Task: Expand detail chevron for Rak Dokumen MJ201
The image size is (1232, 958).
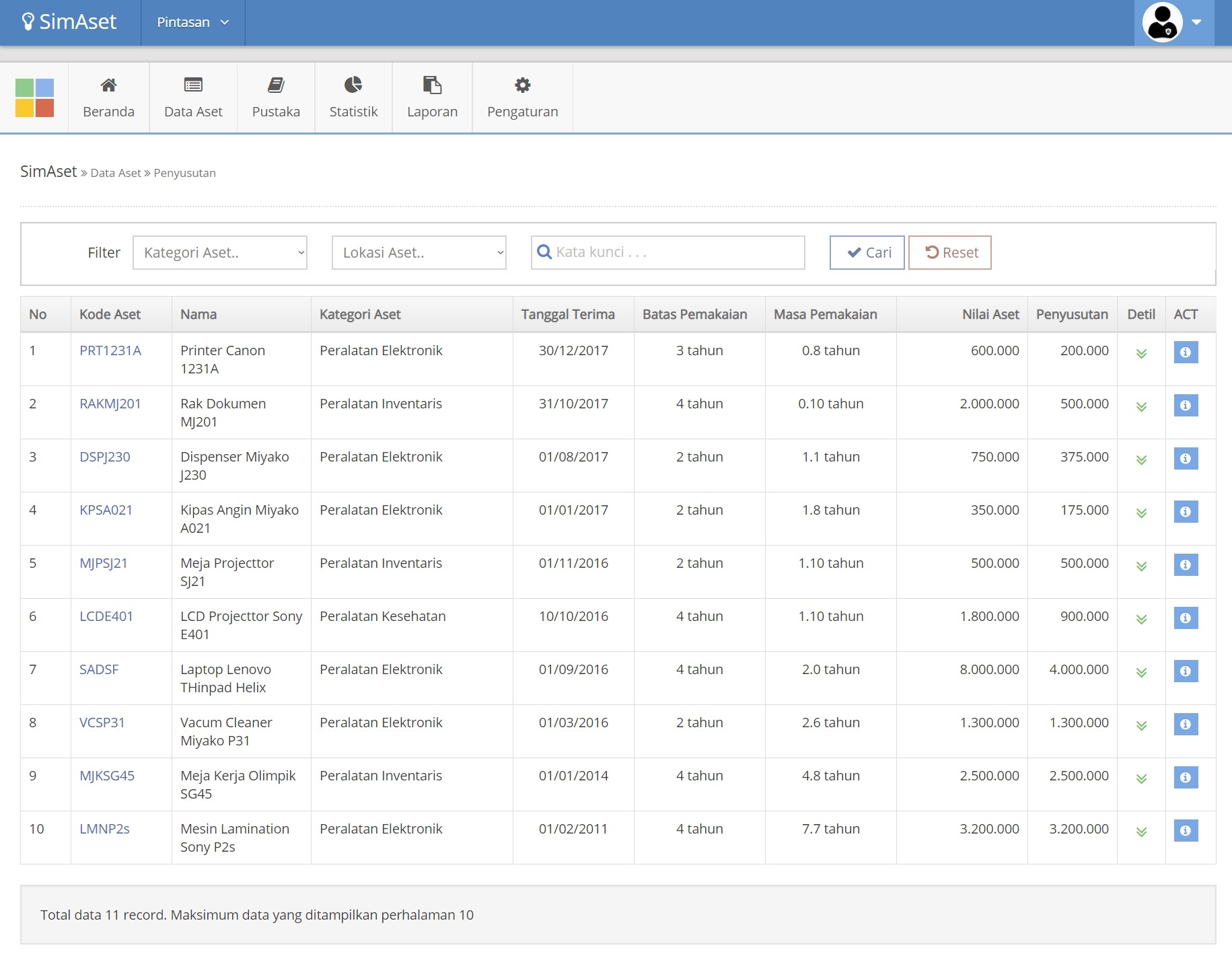Action: pos(1141,407)
